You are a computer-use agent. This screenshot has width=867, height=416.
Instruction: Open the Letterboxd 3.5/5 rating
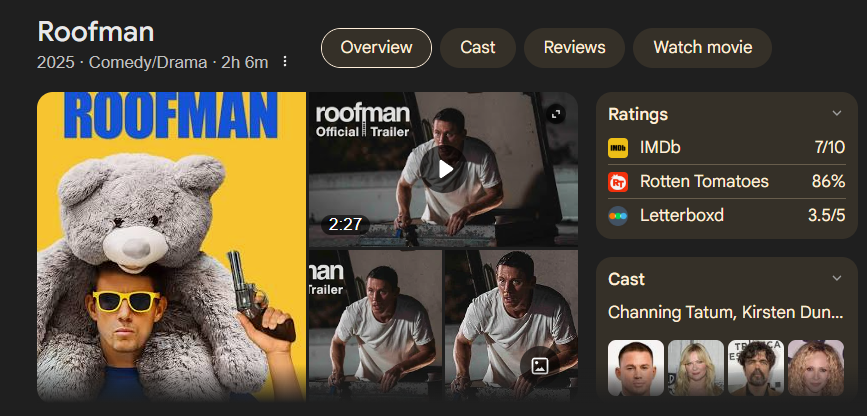pyautogui.click(x=727, y=215)
